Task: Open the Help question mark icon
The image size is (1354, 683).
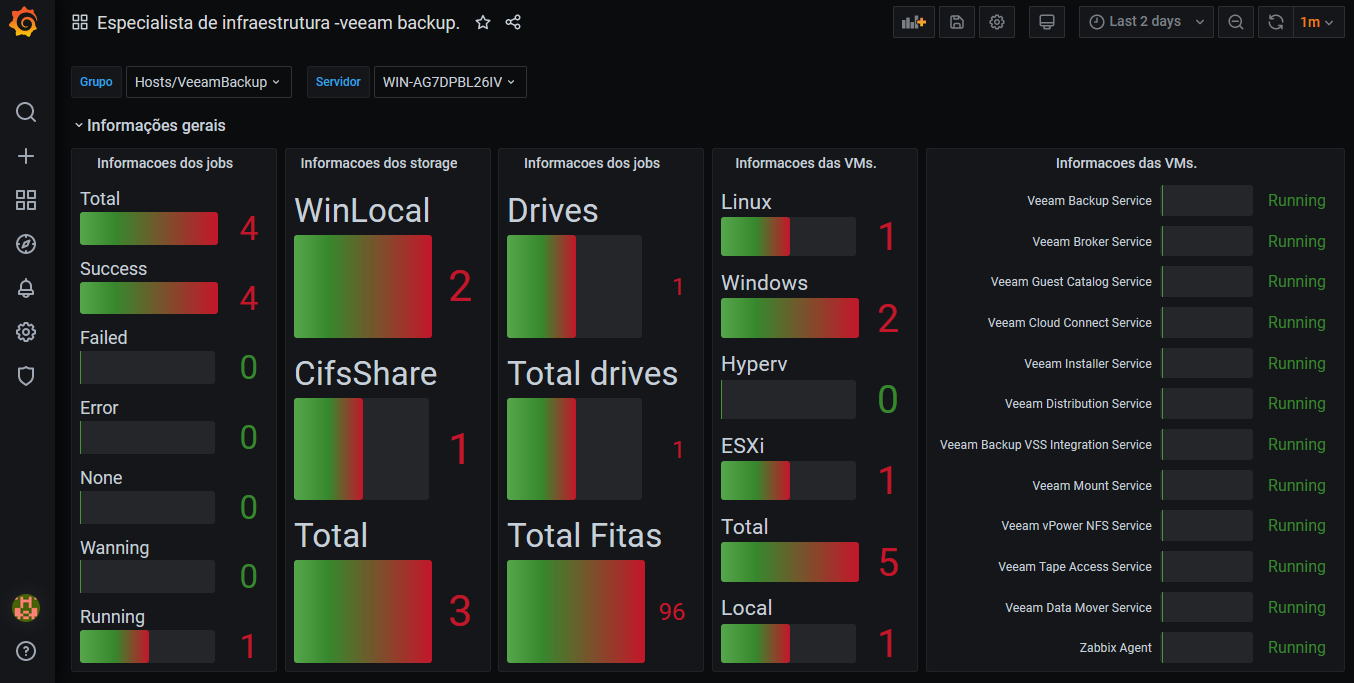Action: (26, 651)
